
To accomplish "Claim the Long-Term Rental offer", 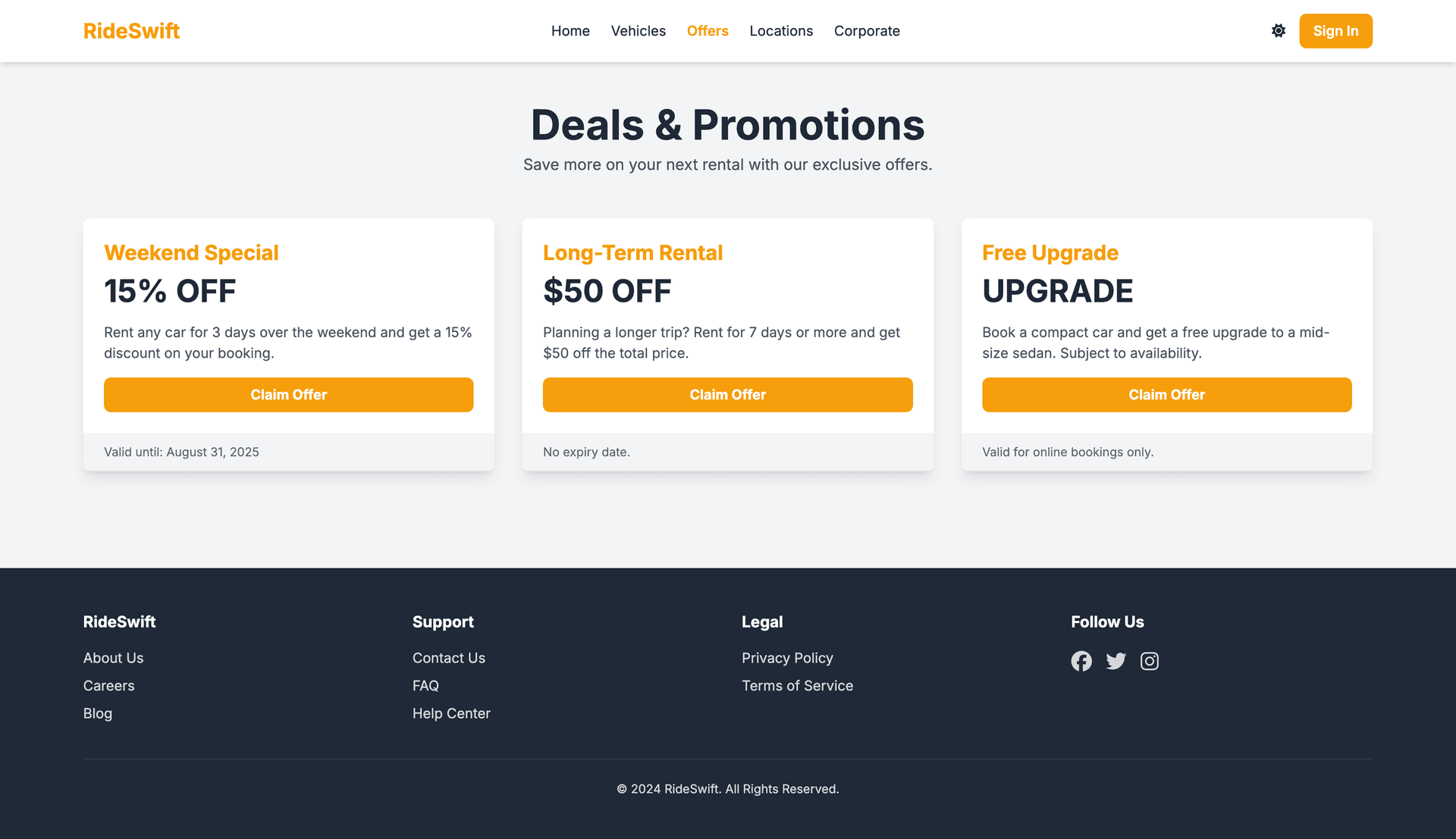I will [x=727, y=395].
